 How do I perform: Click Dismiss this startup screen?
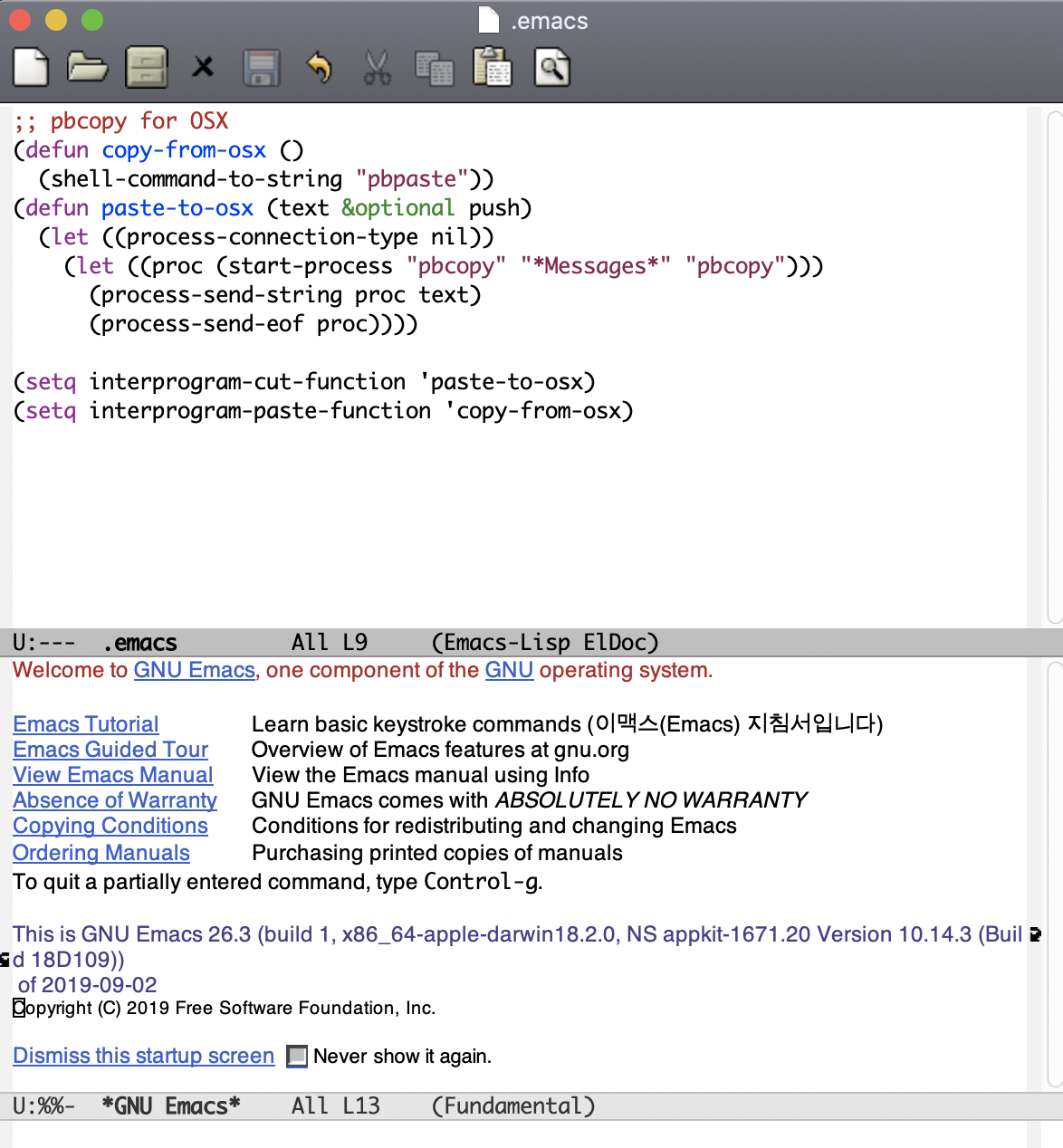(143, 1056)
